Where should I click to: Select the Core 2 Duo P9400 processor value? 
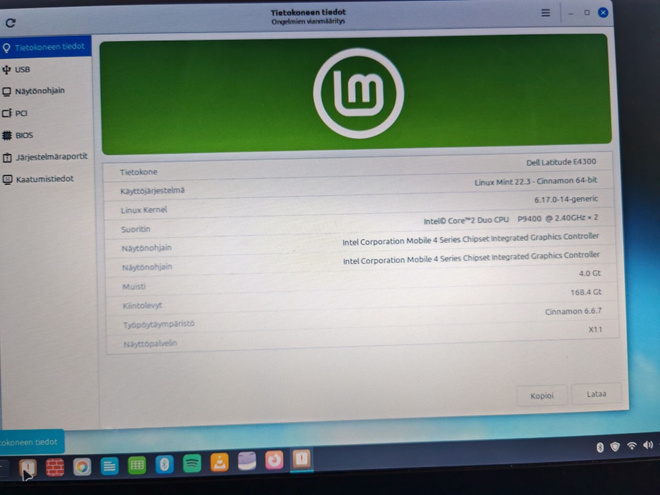[x=511, y=219]
